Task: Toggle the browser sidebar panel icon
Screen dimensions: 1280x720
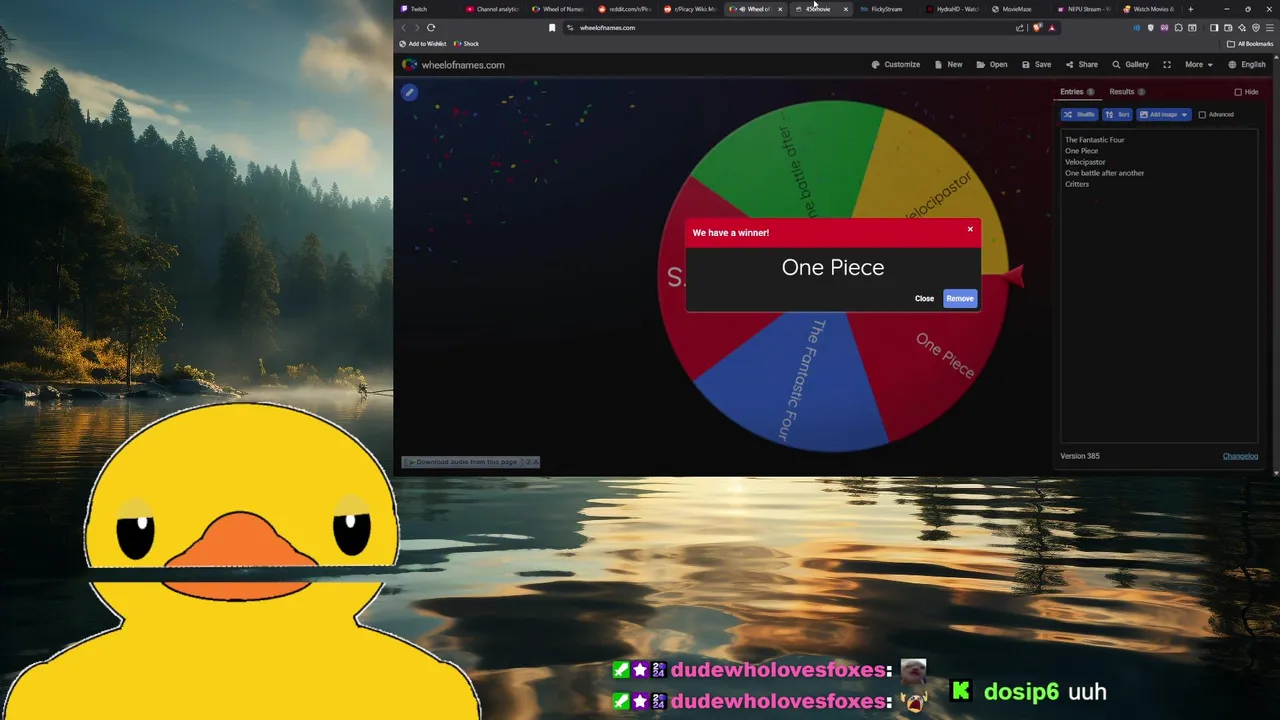Action: point(1214,28)
